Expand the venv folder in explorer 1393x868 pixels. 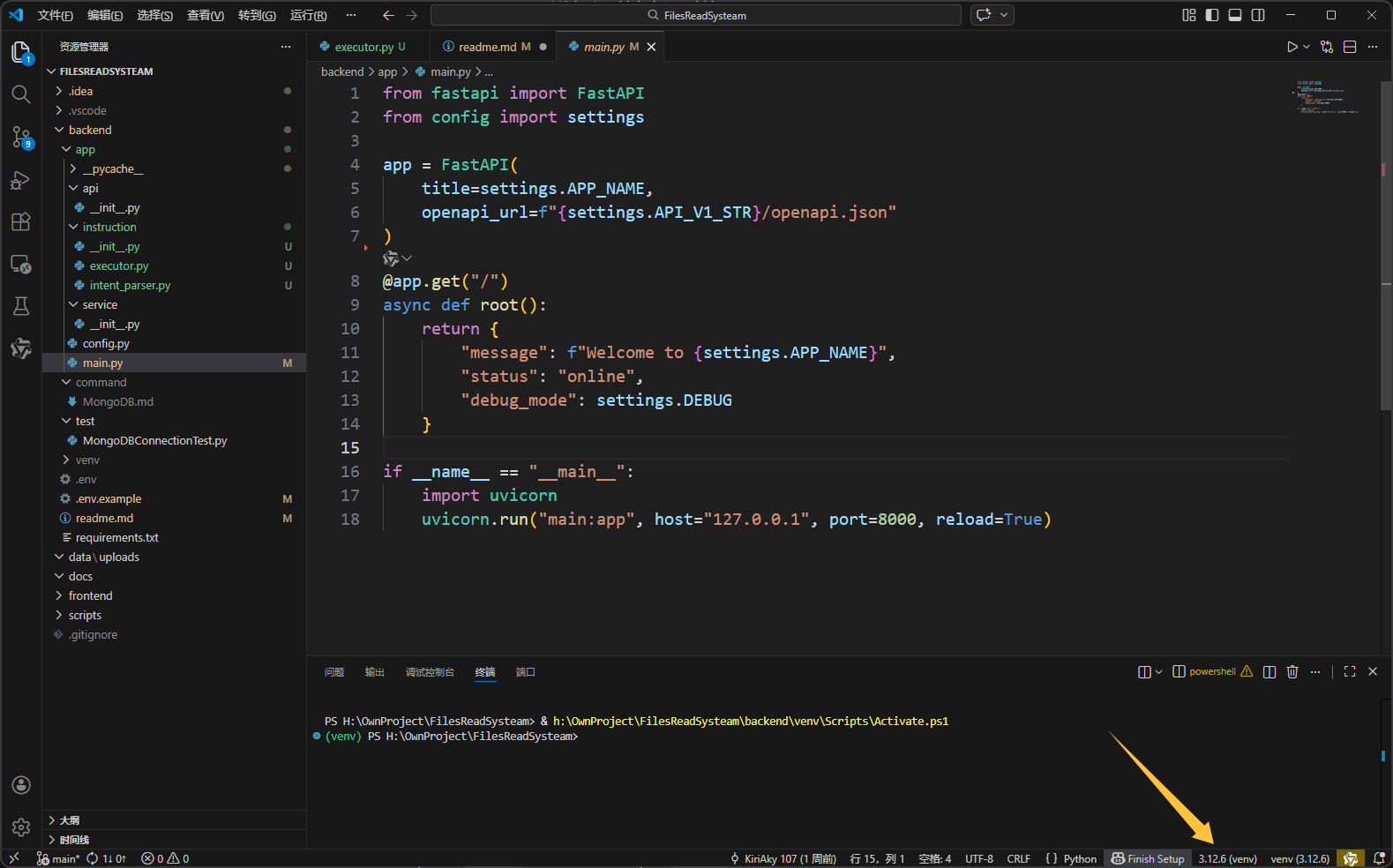(x=86, y=460)
